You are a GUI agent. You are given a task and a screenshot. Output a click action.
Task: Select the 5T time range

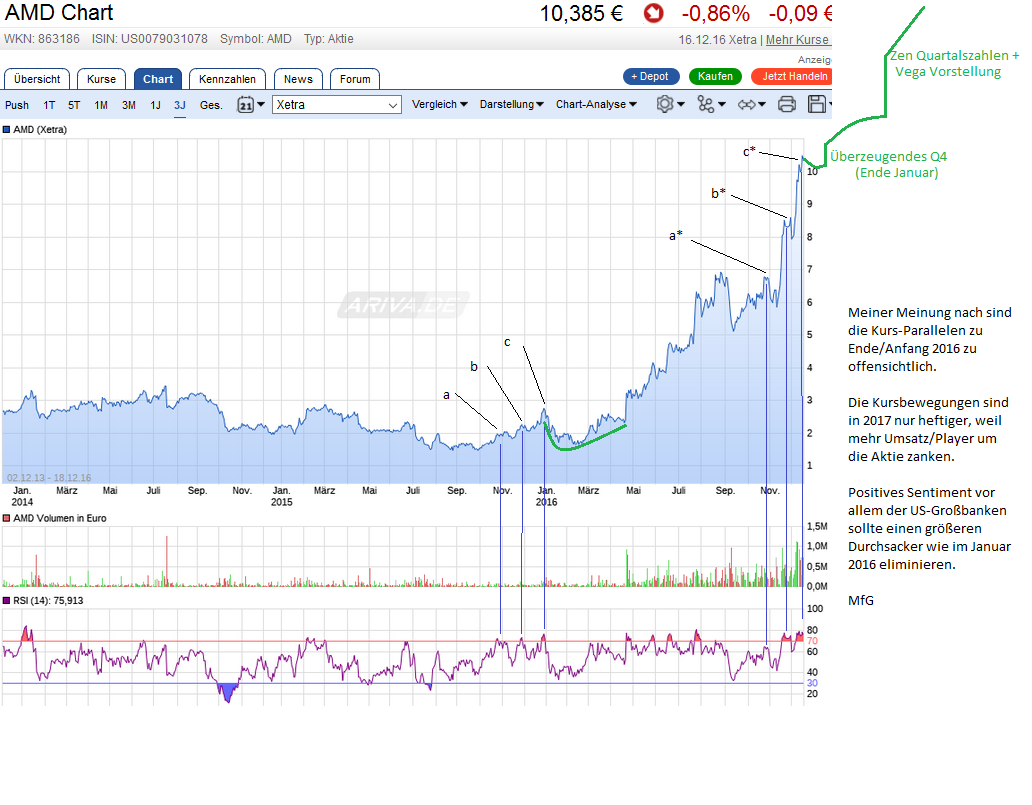click(74, 105)
